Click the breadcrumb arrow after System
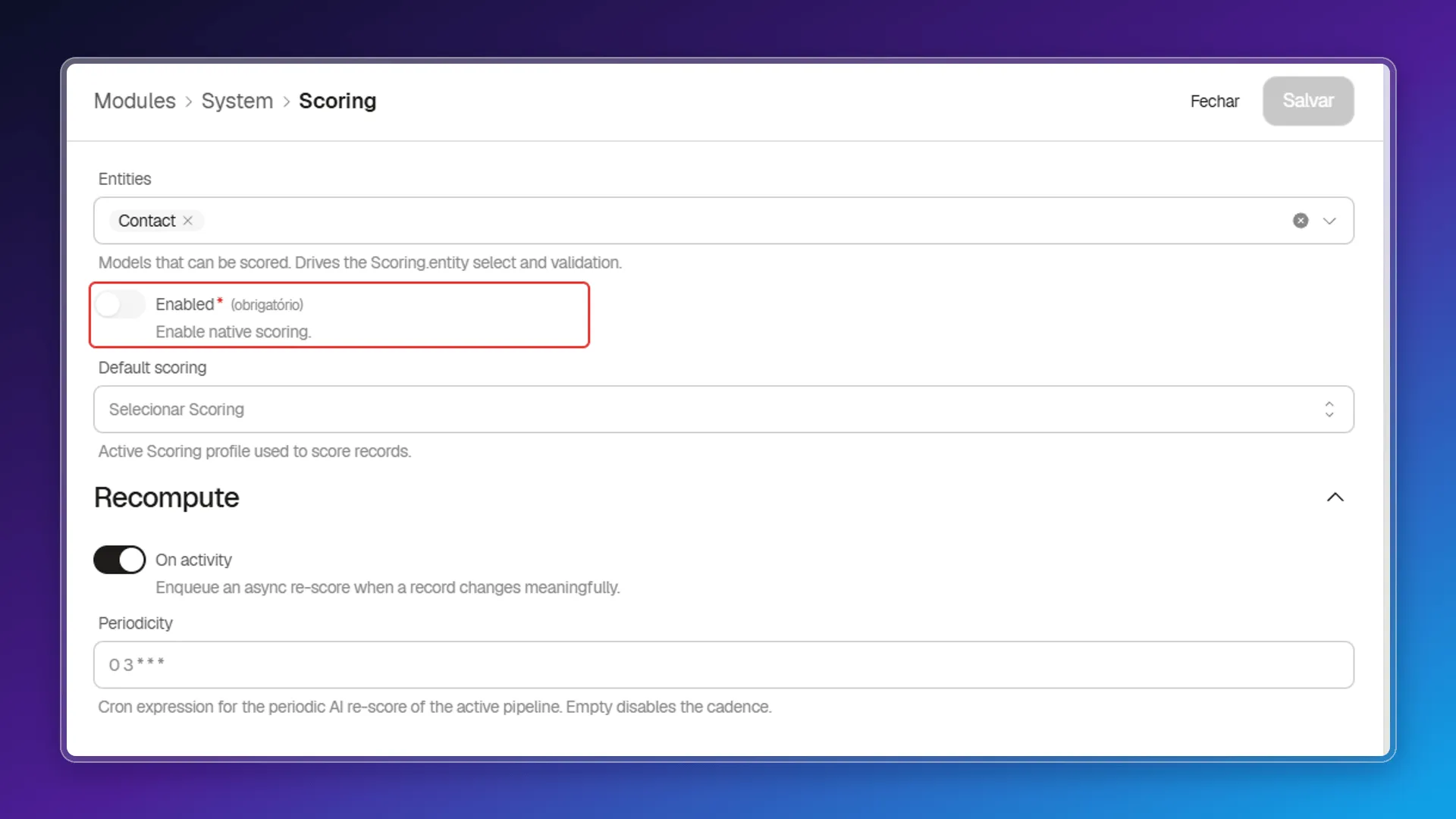Viewport: 1456px width, 819px height. [287, 102]
